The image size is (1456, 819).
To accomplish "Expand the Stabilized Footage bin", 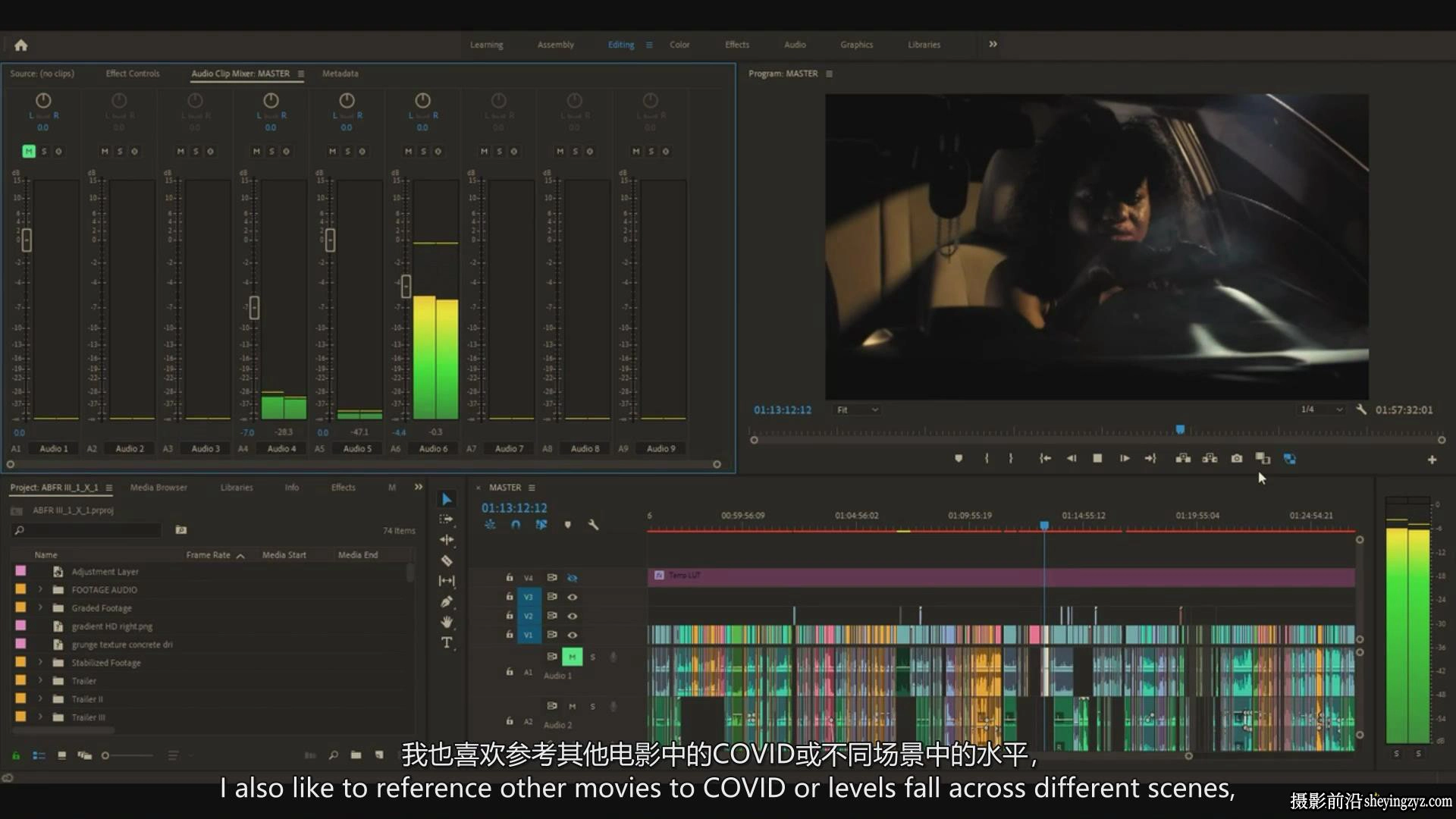I will (40, 662).
